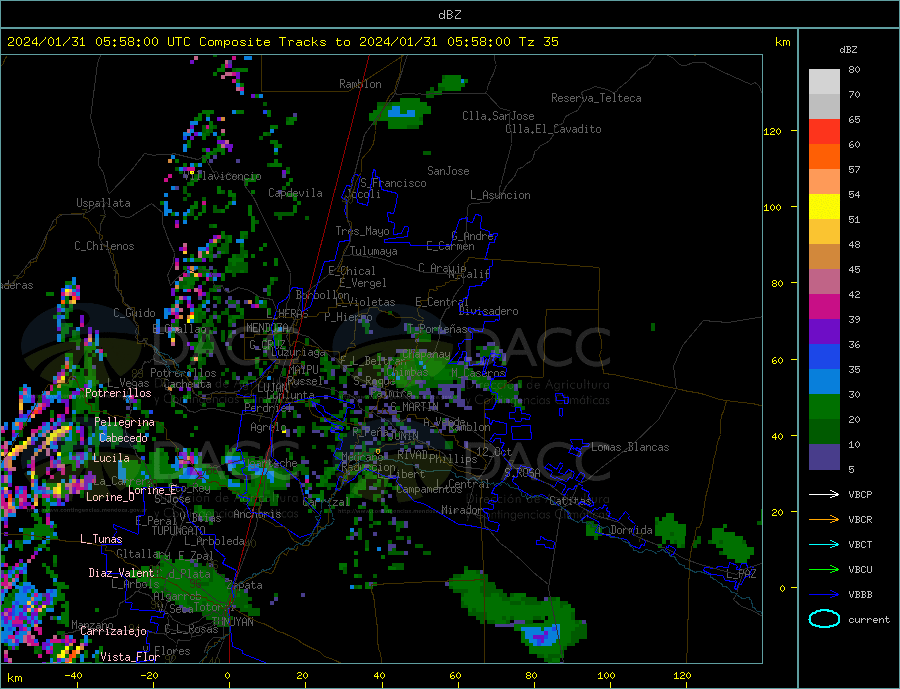Click the 'L_Dormida' map label
The height and width of the screenshot is (689, 900).
626,530
